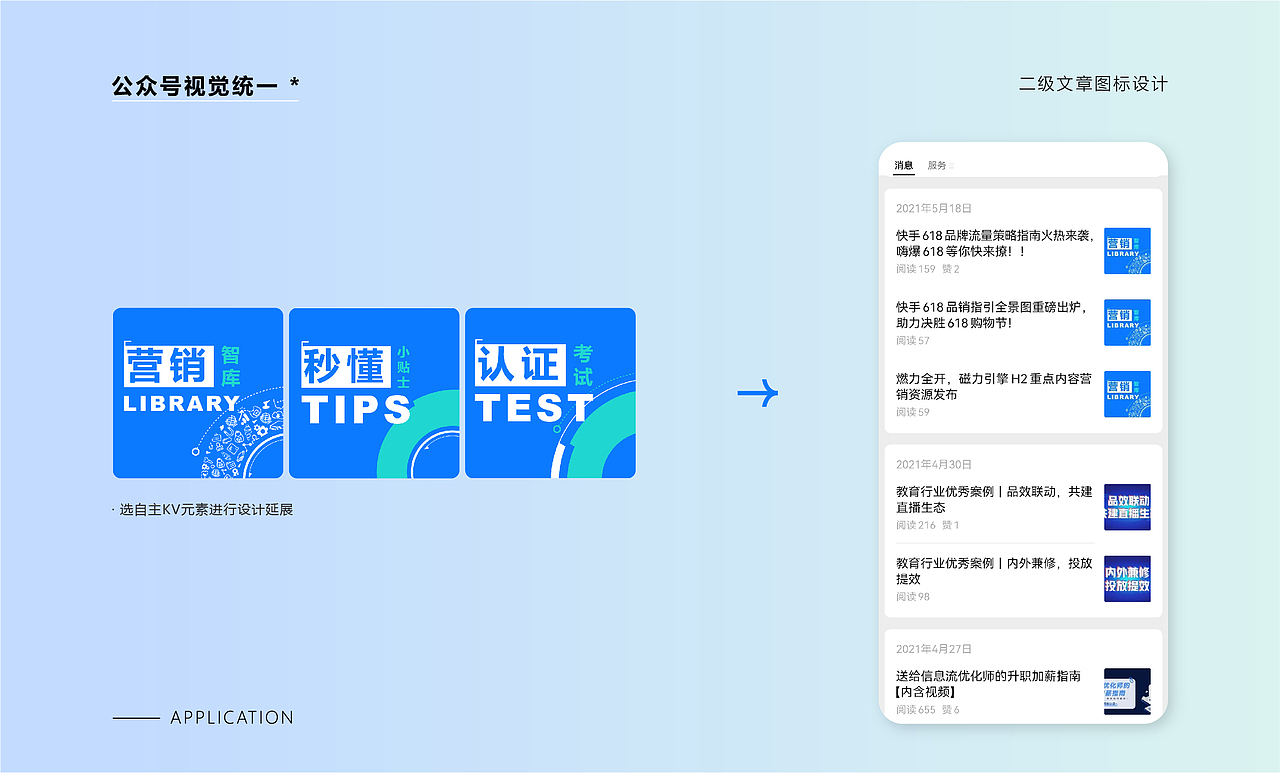Tap thumbnail beside 品销指引全景图 article

point(1127,322)
